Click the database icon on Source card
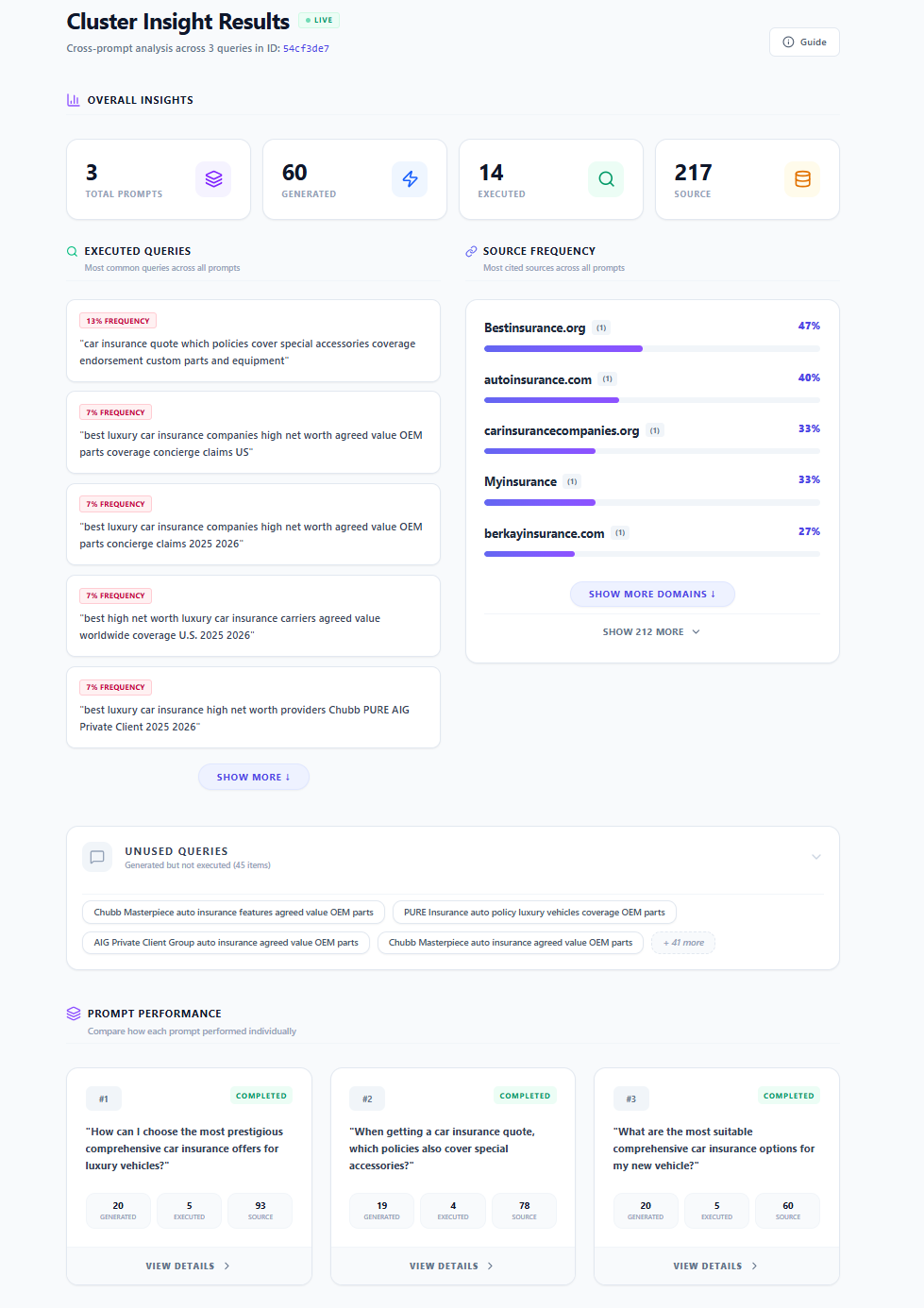The image size is (924, 1308). pyautogui.click(x=802, y=178)
